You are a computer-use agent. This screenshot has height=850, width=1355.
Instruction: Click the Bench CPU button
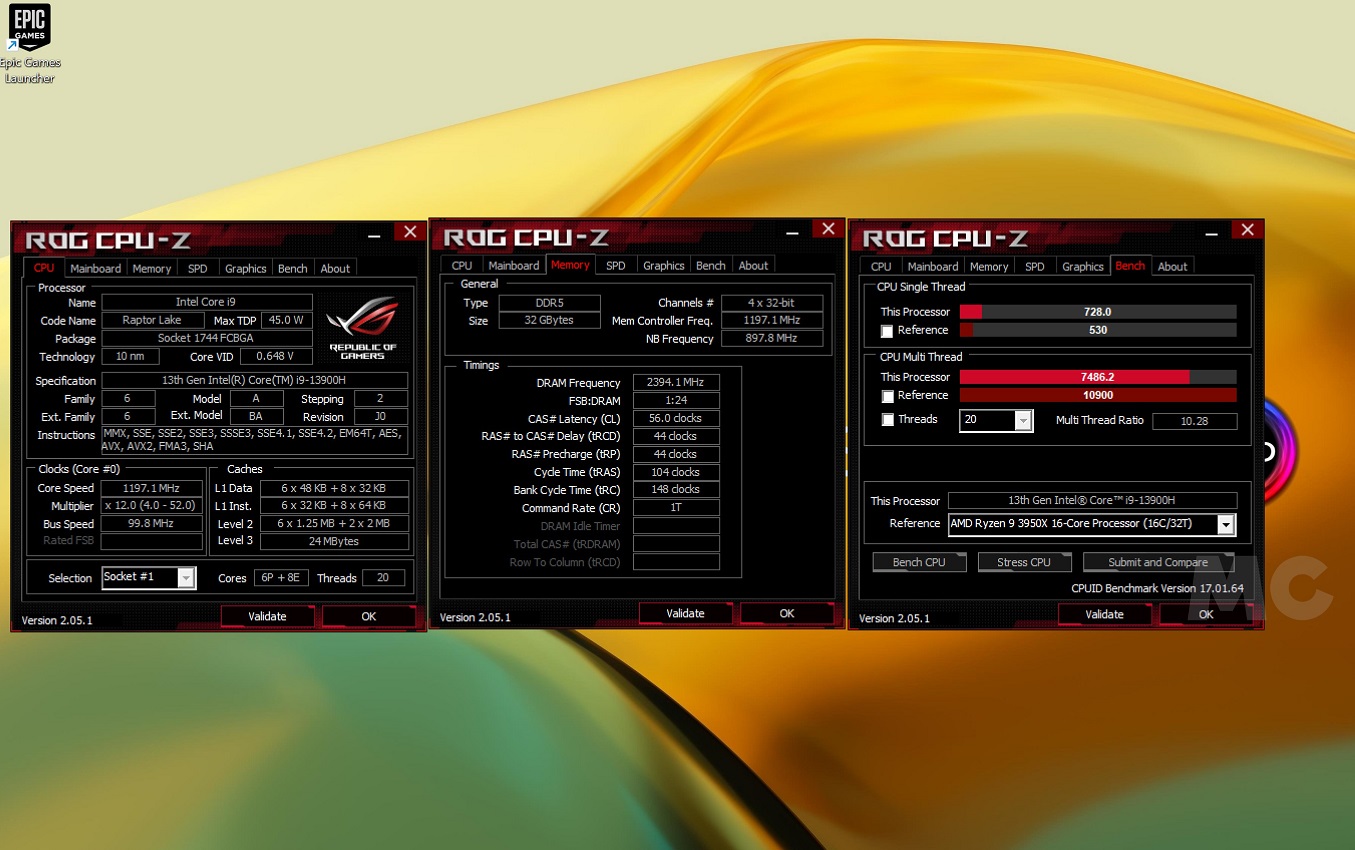(919, 562)
